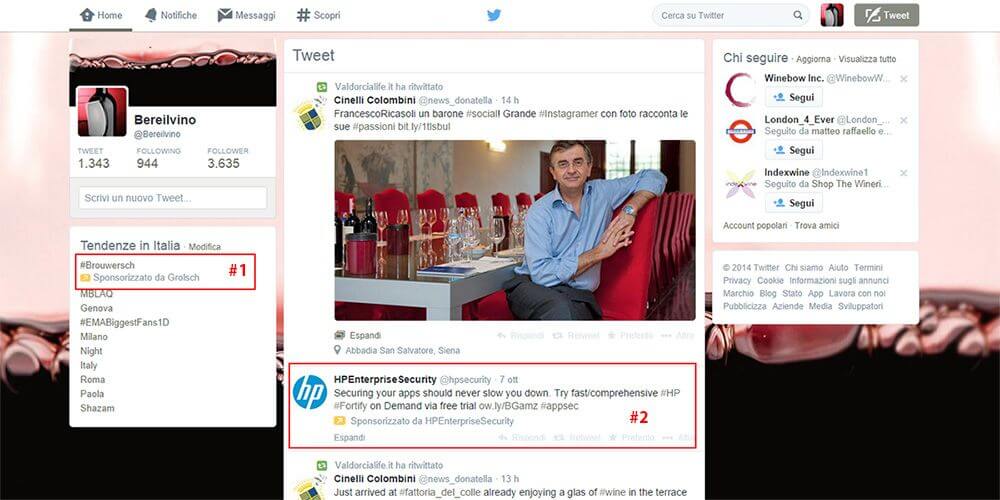Screen dimensions: 1000x500
Task: Dismiss the Indexwine suggestion
Action: (x=904, y=173)
